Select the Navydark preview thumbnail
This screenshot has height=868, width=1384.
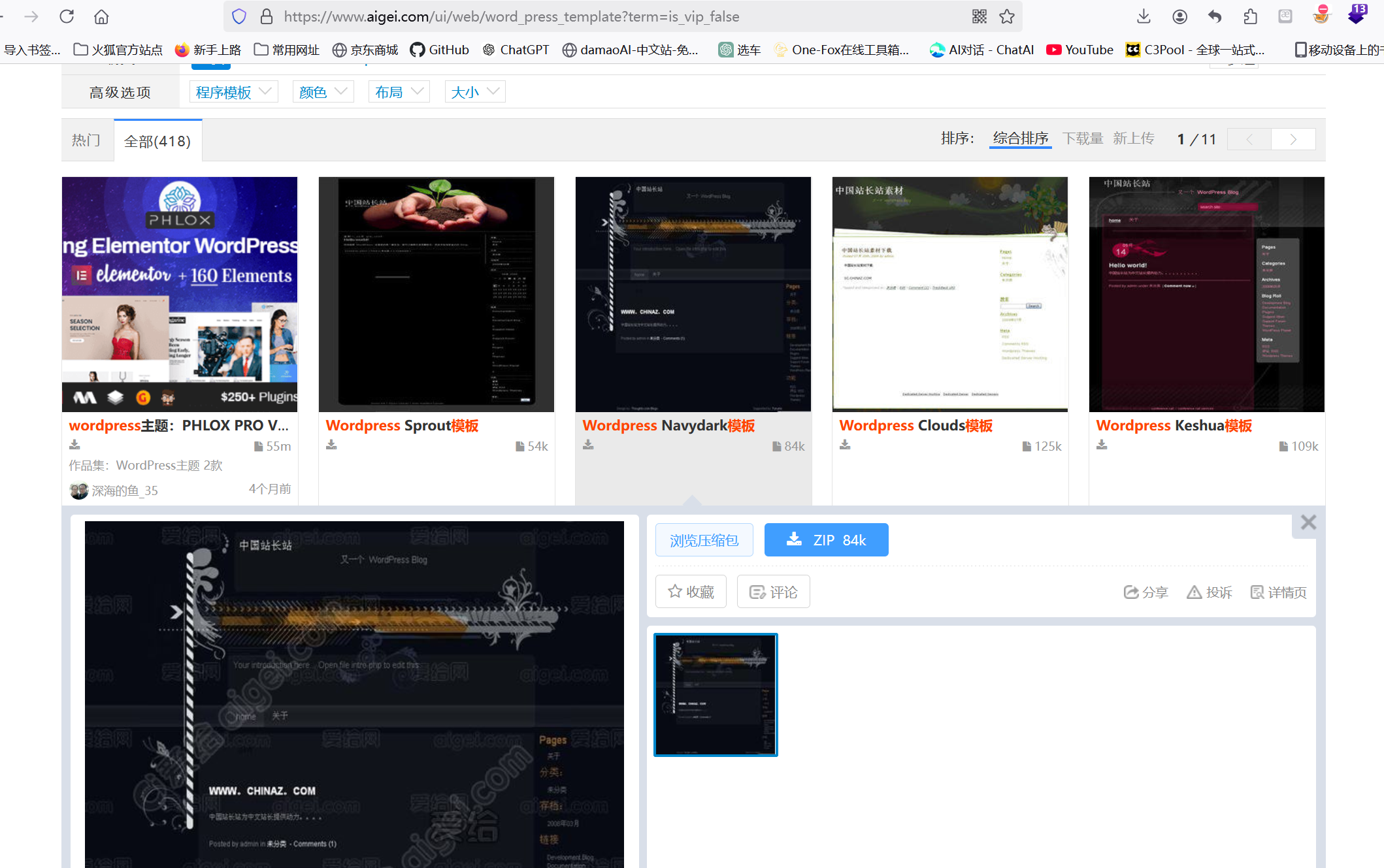coord(716,695)
